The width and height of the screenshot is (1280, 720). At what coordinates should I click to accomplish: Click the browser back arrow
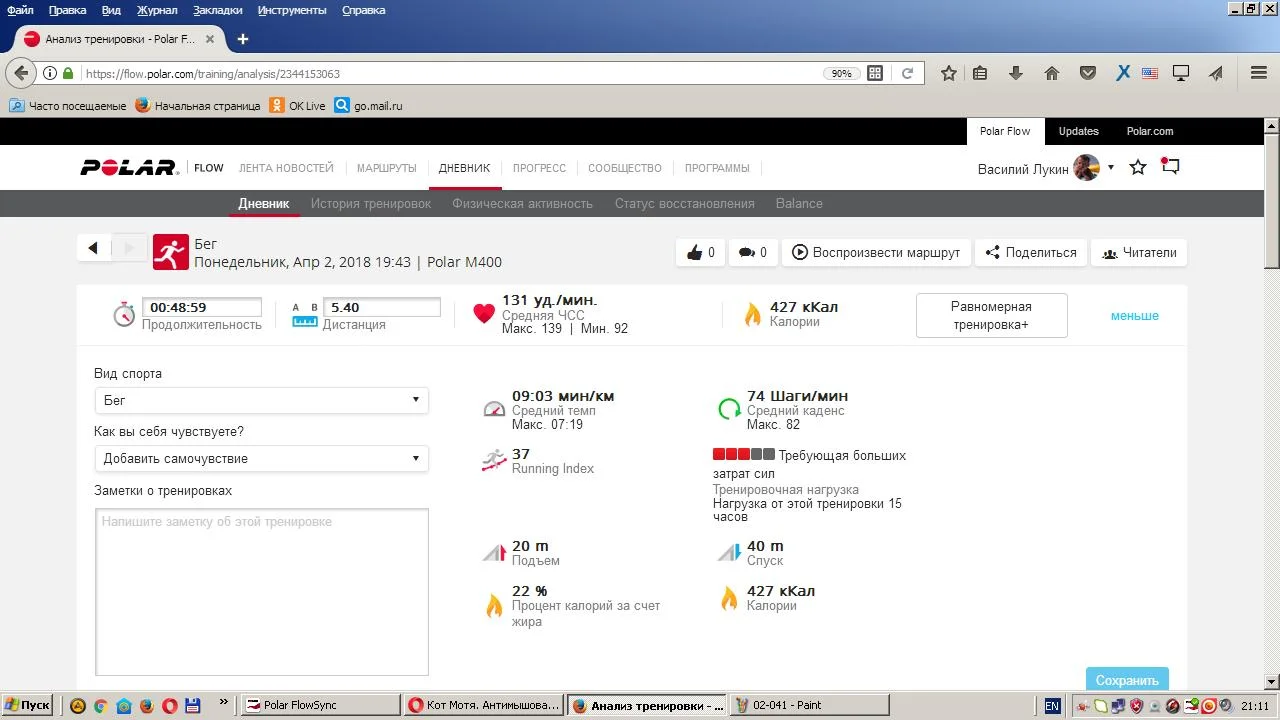(x=21, y=73)
